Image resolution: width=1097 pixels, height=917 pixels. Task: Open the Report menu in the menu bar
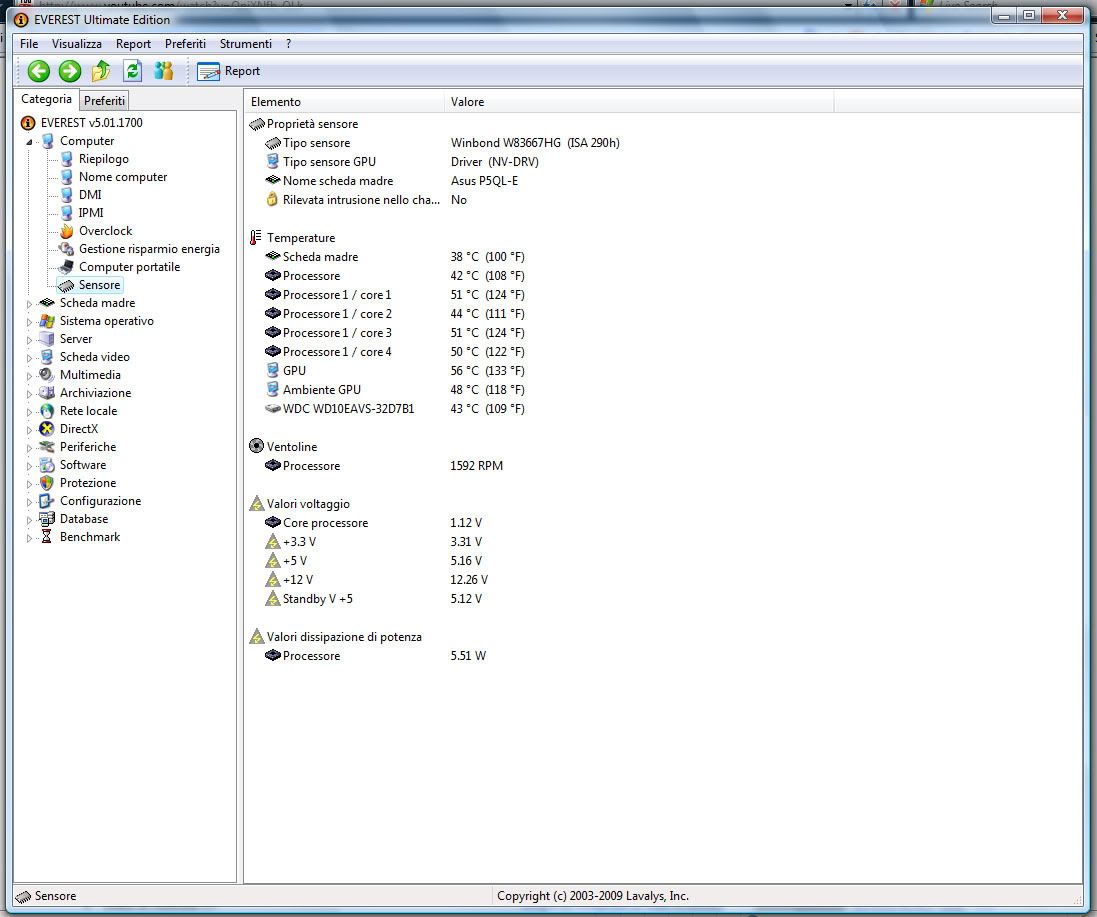133,43
